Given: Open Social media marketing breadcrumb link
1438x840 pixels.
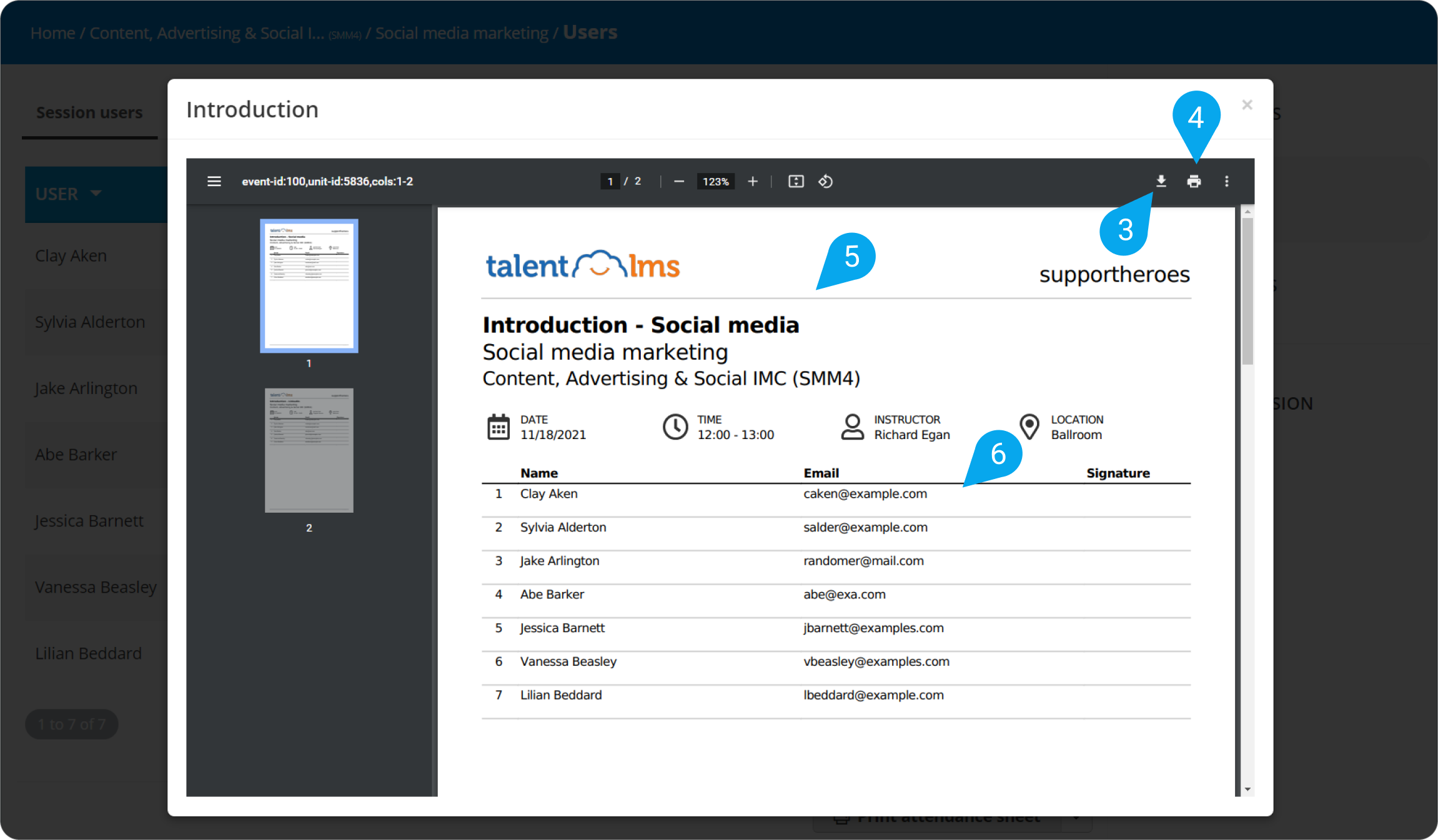Looking at the screenshot, I should click(462, 33).
